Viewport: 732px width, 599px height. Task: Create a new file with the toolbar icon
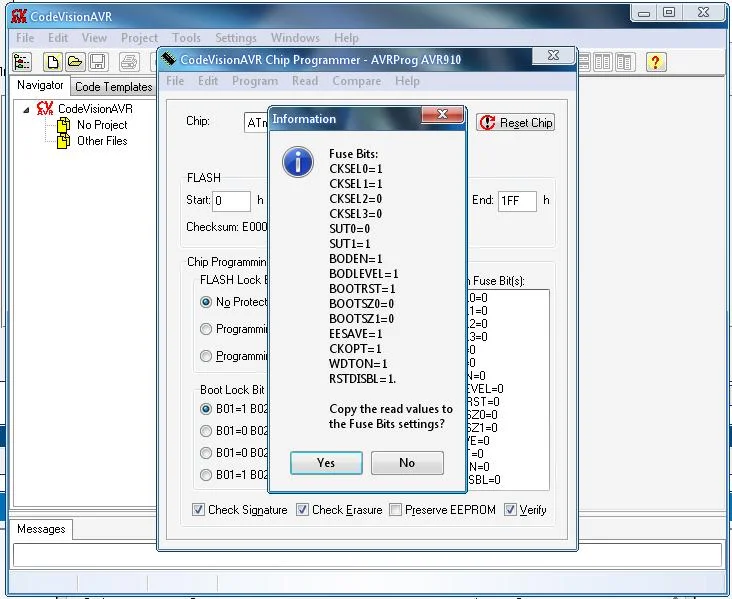[x=53, y=62]
